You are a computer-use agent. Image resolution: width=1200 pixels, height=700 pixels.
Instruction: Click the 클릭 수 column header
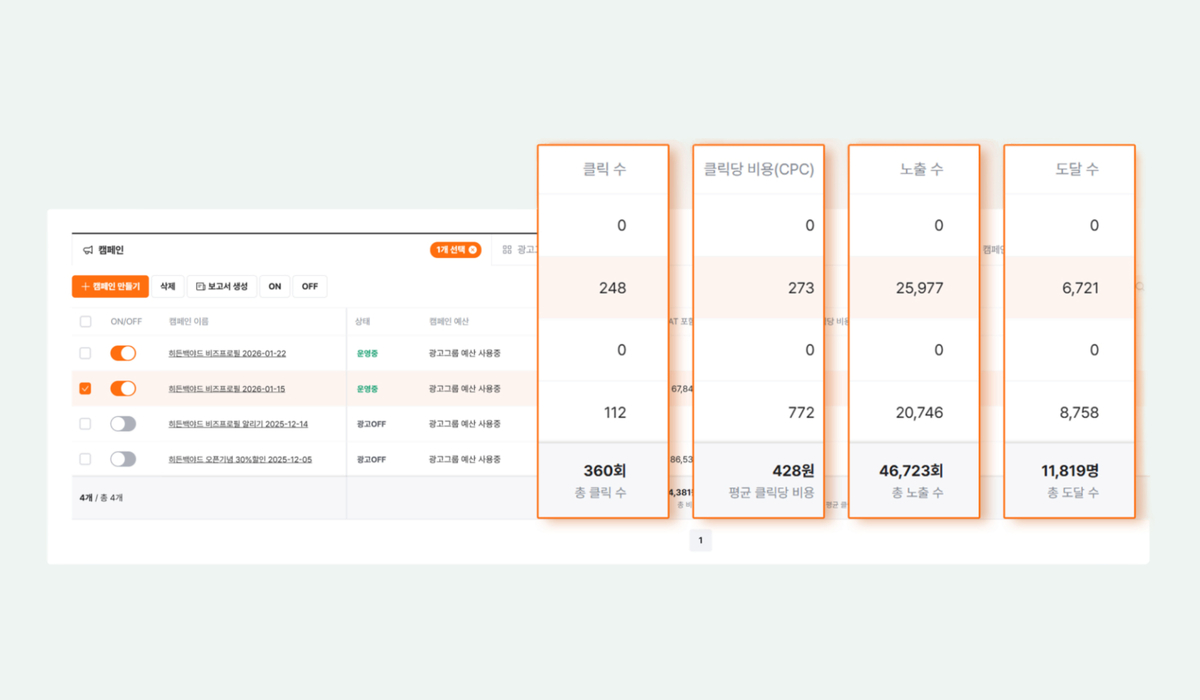coord(604,169)
